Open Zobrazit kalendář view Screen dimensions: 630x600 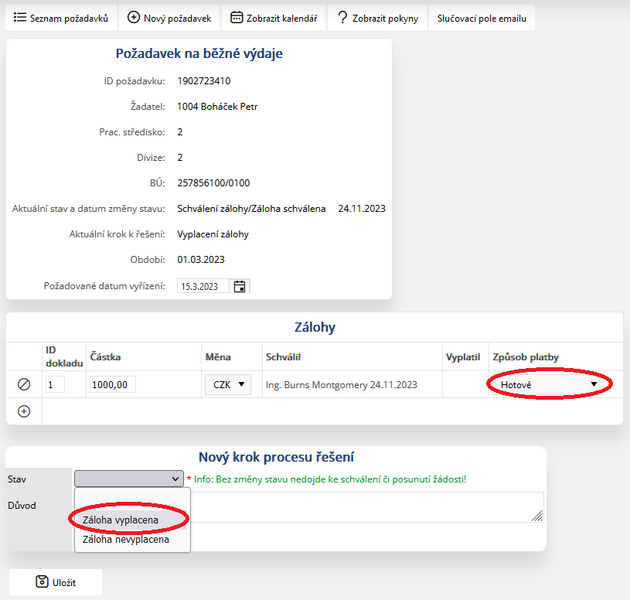[274, 18]
